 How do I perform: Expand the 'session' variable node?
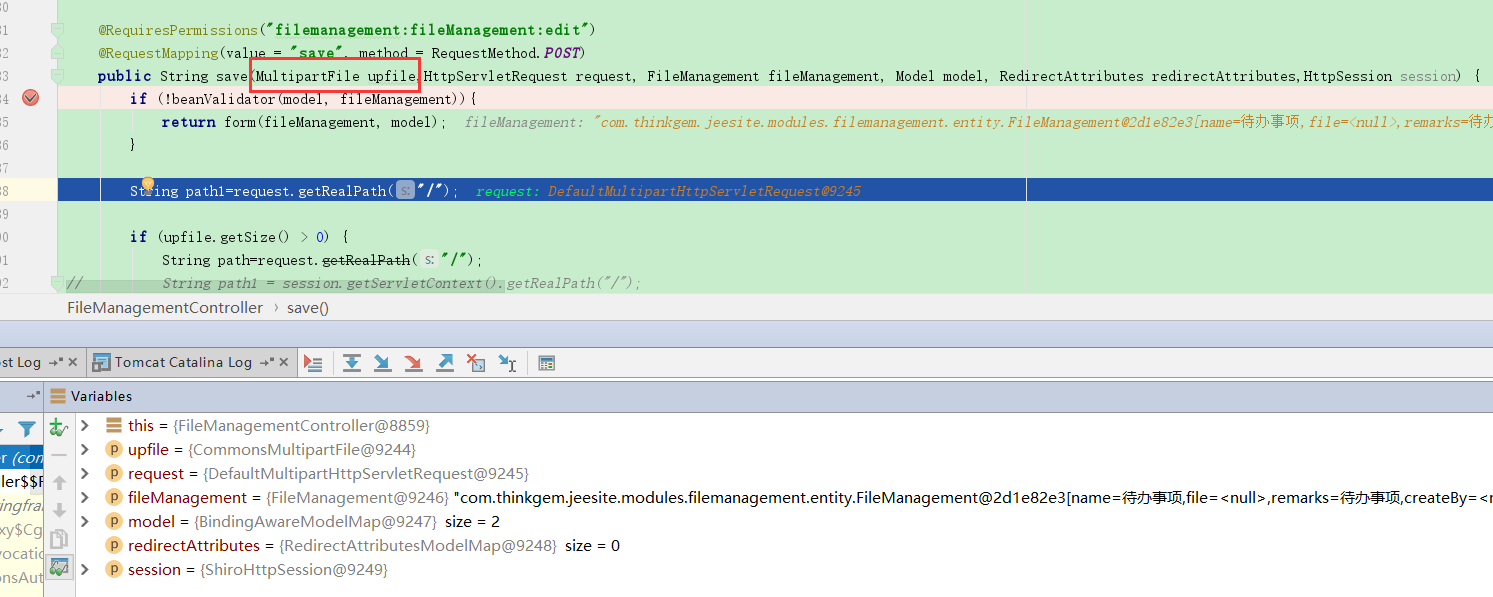(x=85, y=570)
